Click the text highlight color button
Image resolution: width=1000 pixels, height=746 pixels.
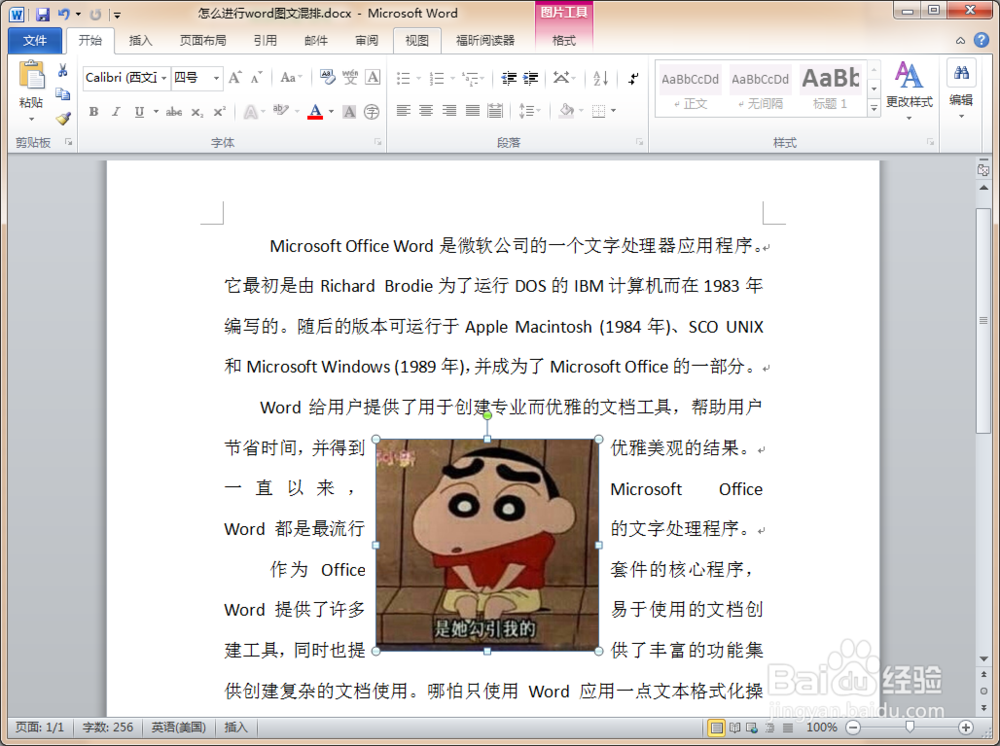coord(281,112)
